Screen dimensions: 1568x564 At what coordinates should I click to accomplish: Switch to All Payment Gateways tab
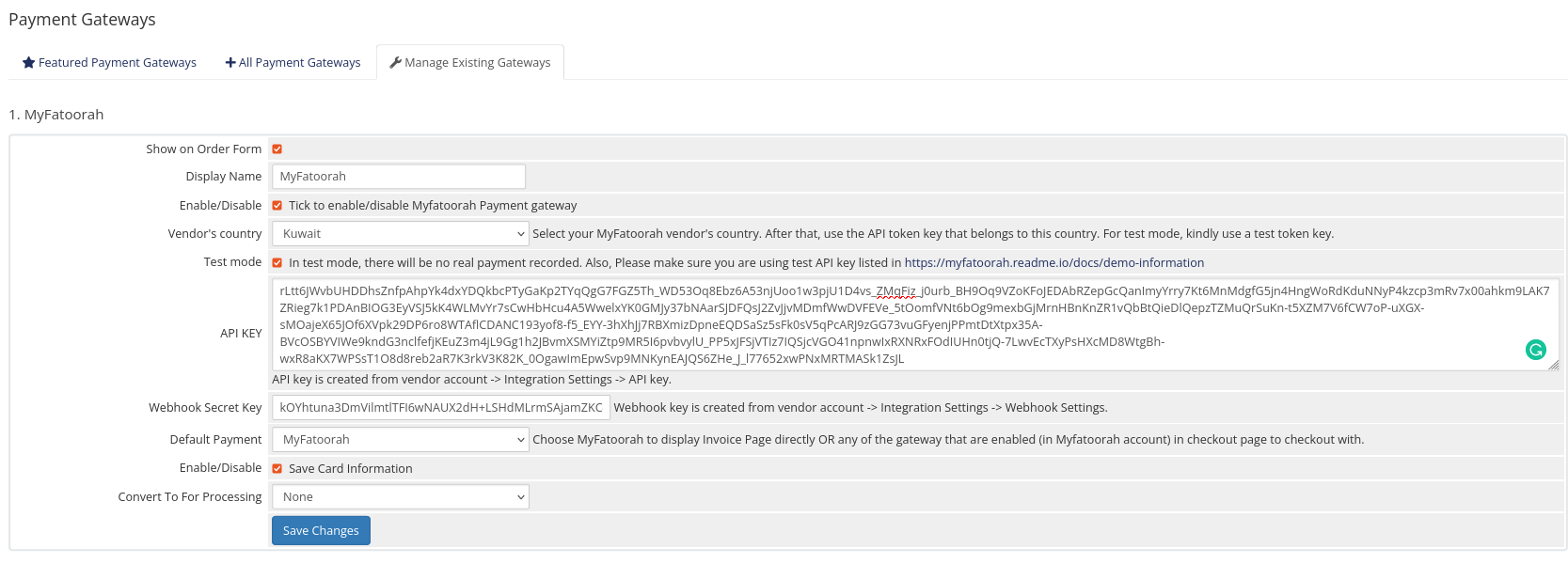coord(293,62)
